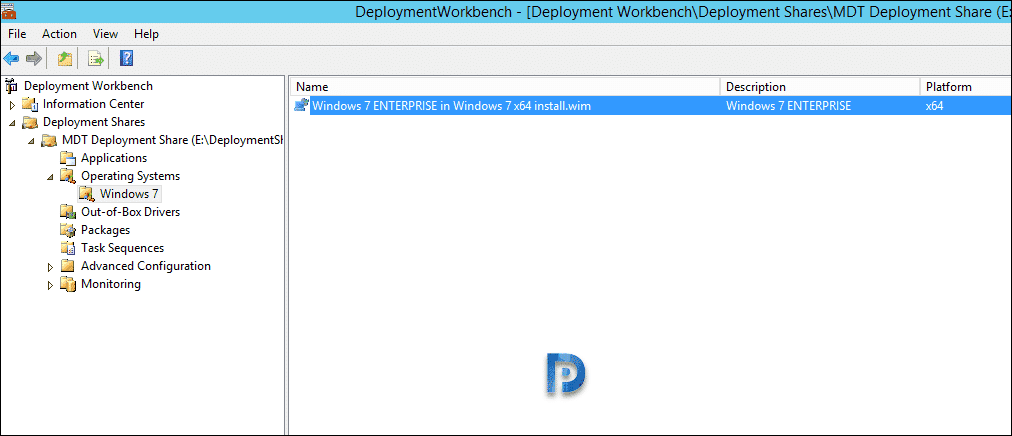Click the Advanced Configuration folder icon

point(68,266)
